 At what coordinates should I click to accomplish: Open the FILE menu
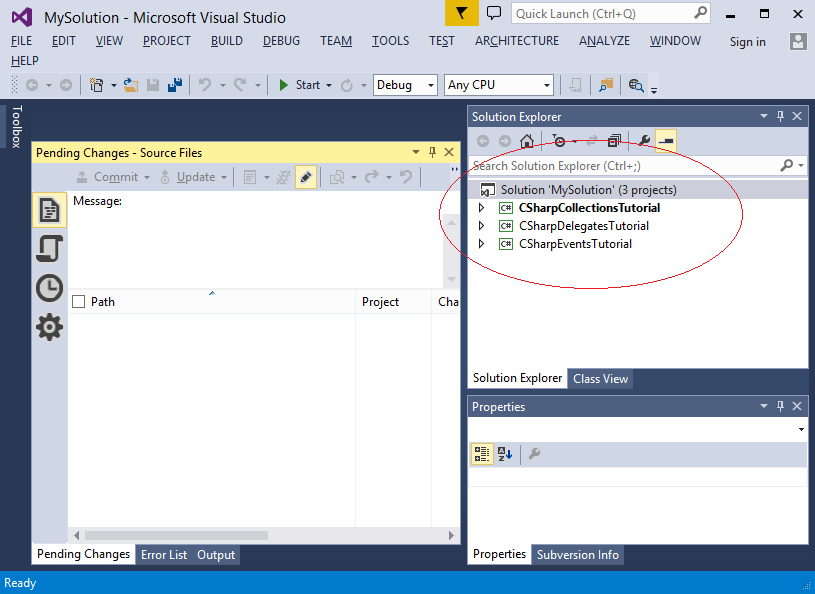(x=21, y=41)
